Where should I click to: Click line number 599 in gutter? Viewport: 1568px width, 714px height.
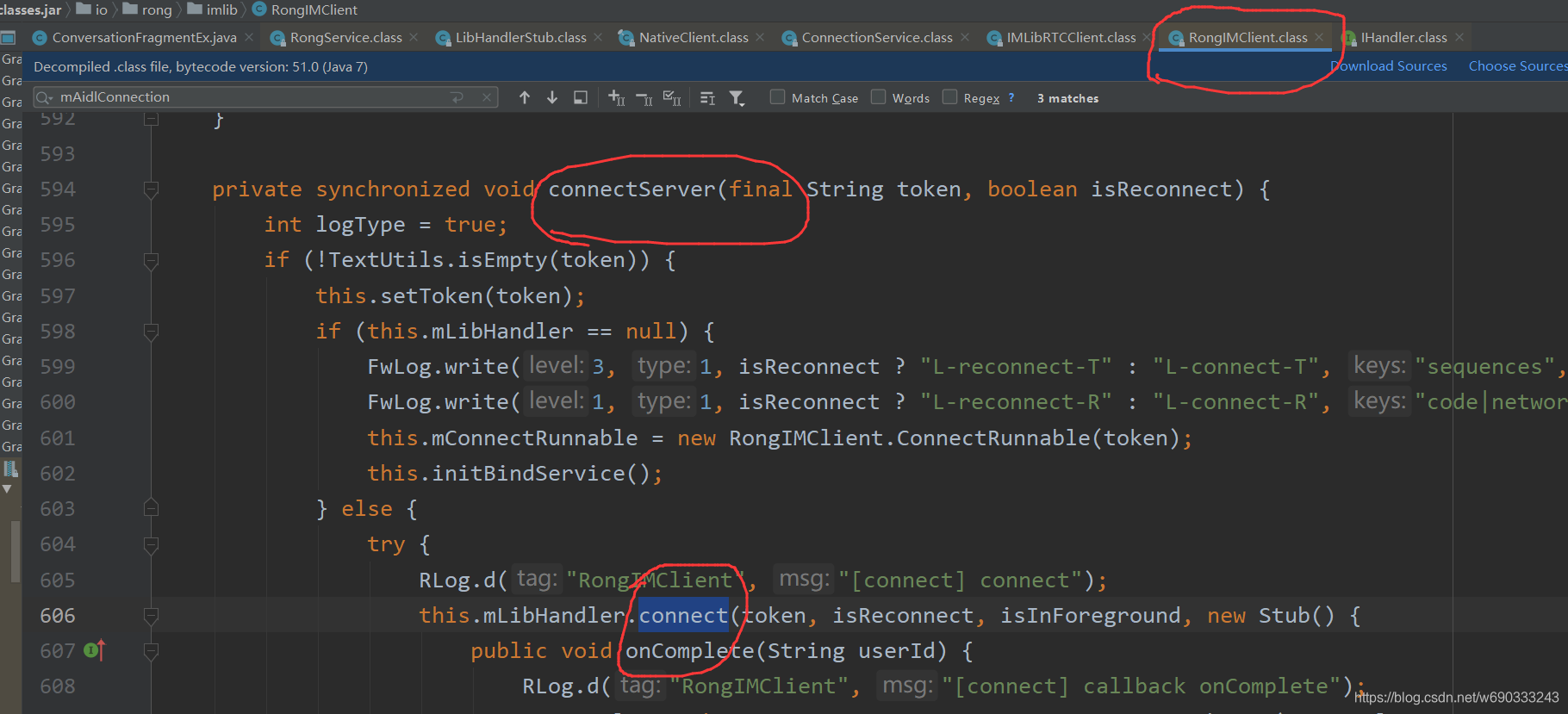coord(58,367)
